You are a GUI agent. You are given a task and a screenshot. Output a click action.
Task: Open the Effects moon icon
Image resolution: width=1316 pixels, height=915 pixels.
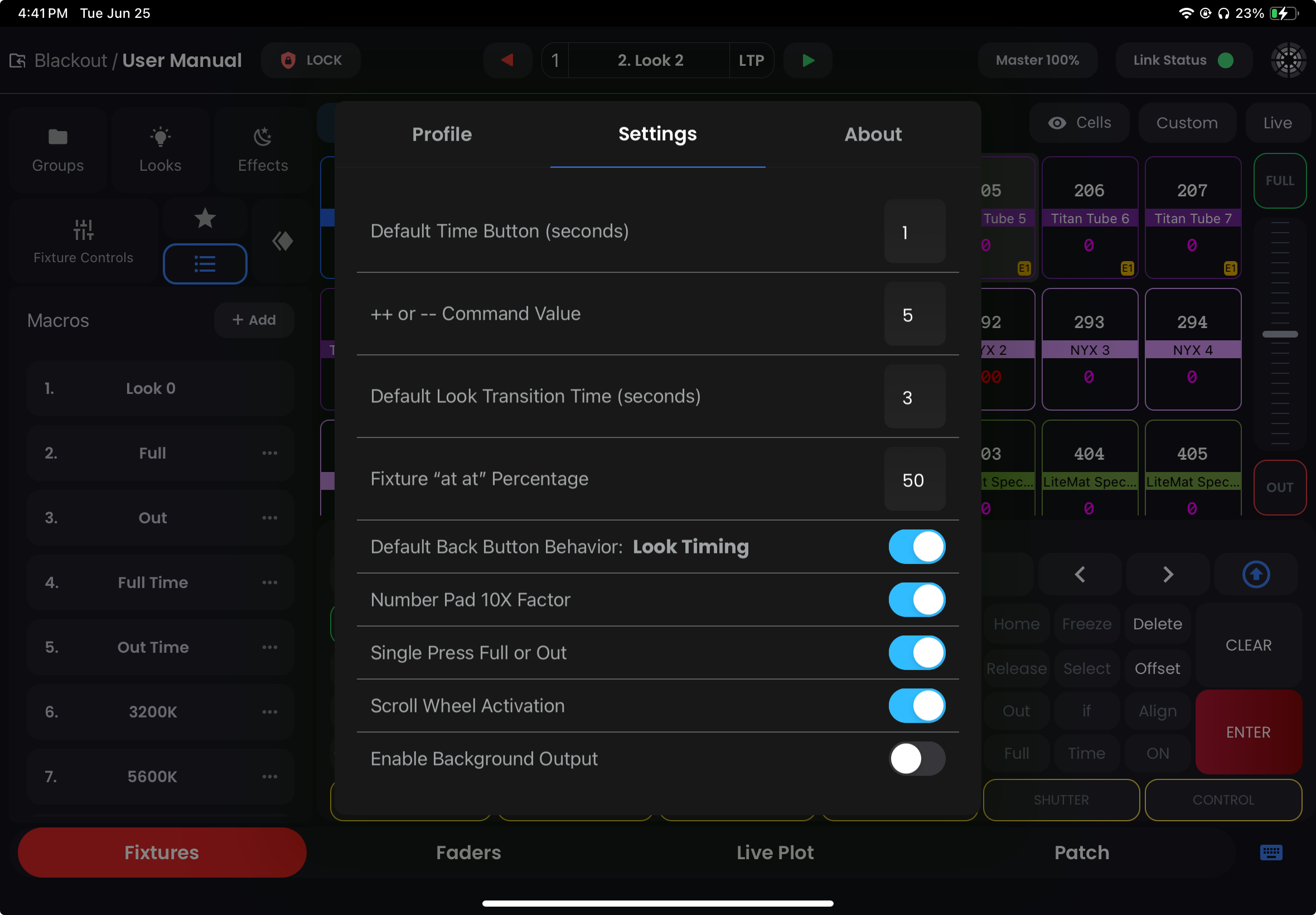[x=263, y=138]
